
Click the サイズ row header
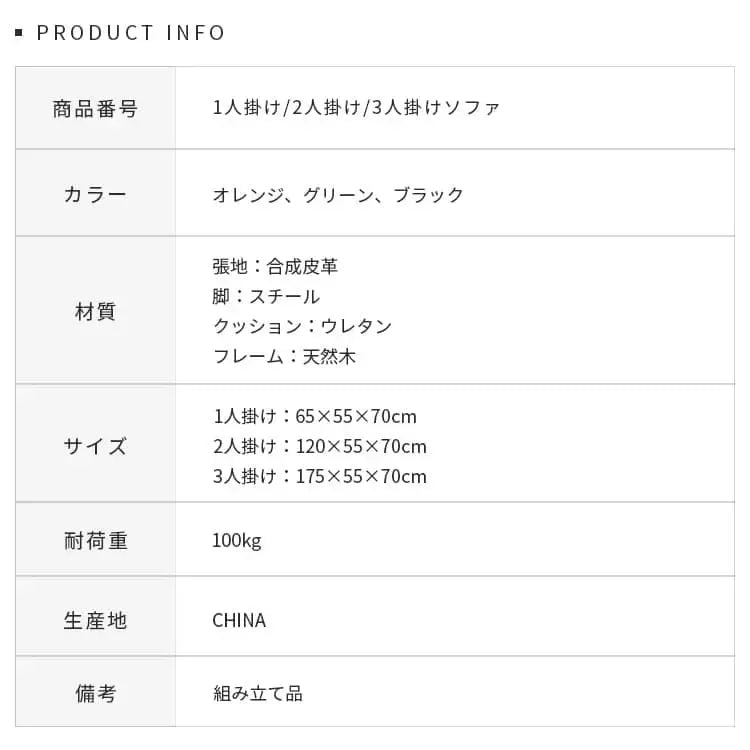click(95, 446)
